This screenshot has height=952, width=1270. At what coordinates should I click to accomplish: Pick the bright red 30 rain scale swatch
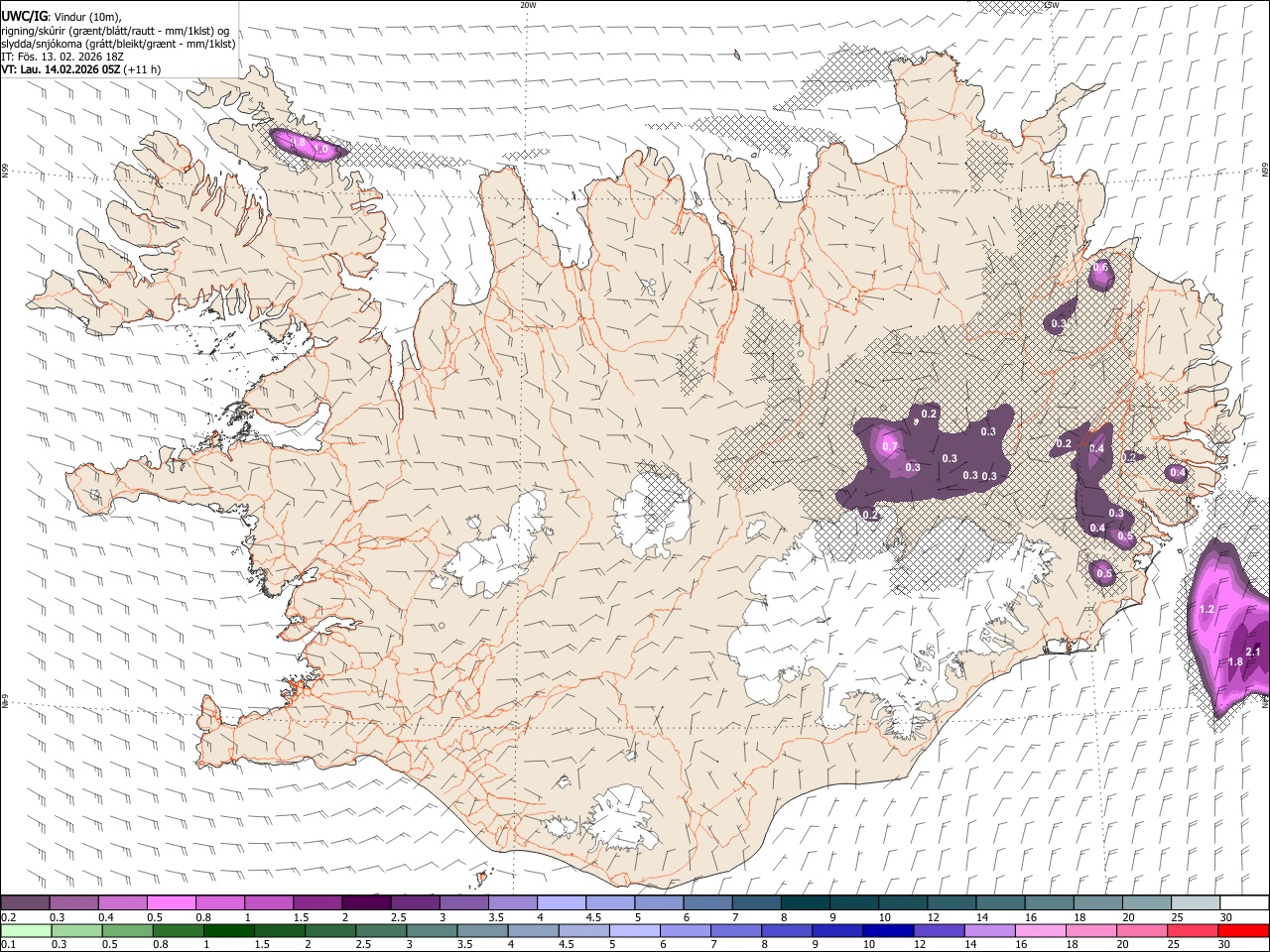coord(1242,930)
